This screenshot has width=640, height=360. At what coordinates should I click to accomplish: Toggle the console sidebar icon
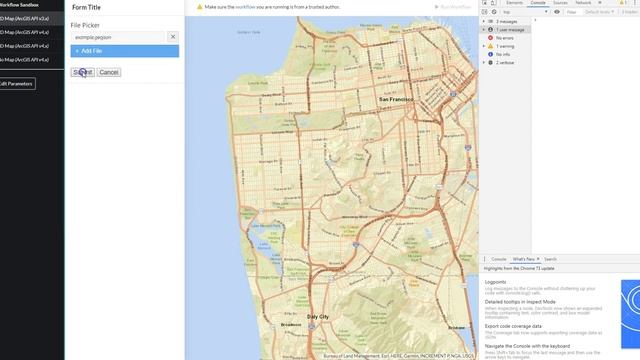coord(484,12)
